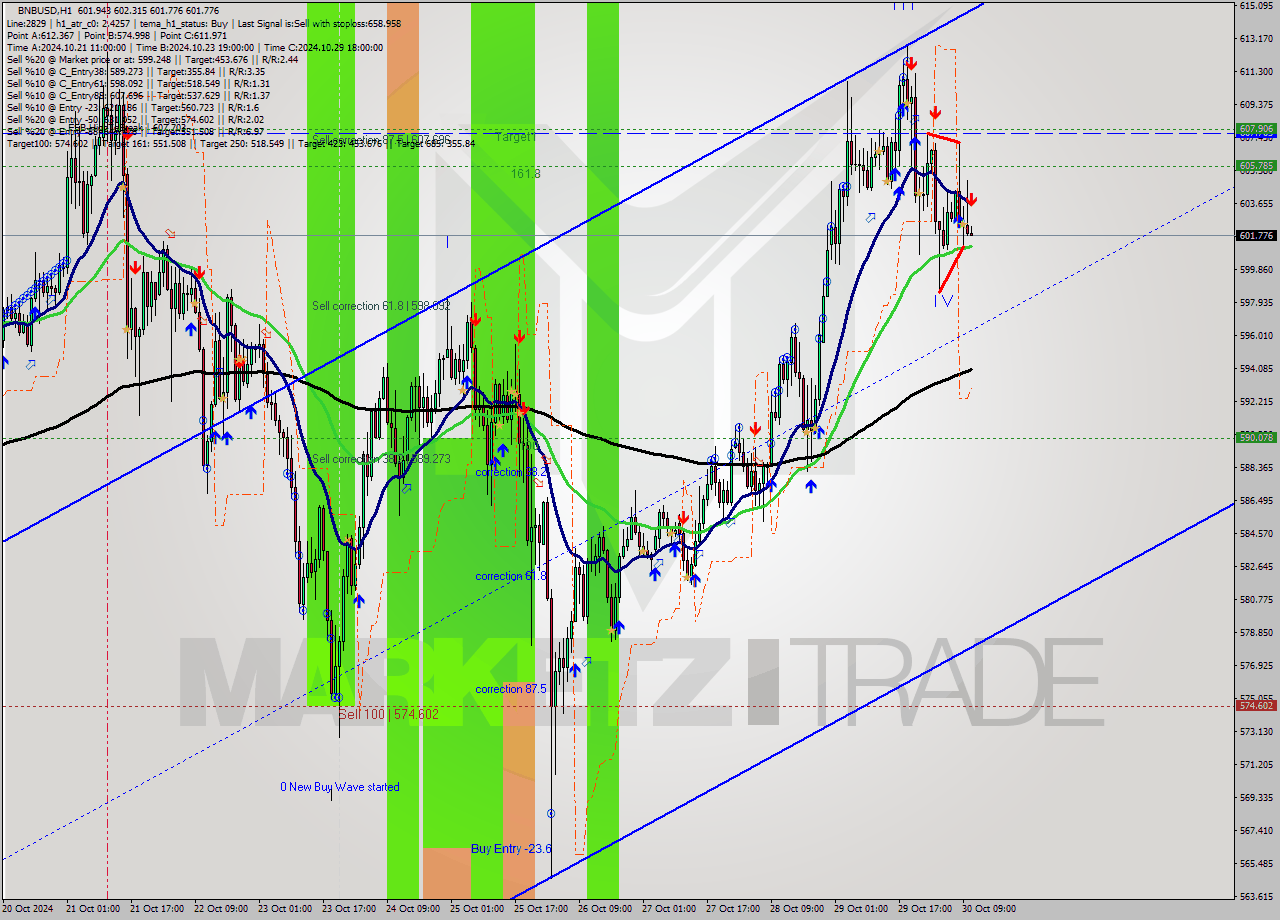
Task: Select the 597.935 price axis label
Action: [x=1255, y=303]
